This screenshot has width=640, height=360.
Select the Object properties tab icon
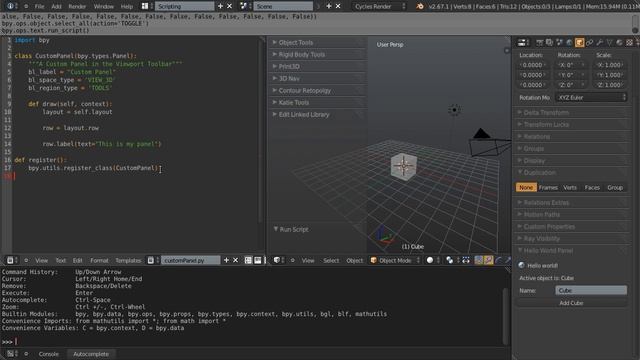point(579,42)
